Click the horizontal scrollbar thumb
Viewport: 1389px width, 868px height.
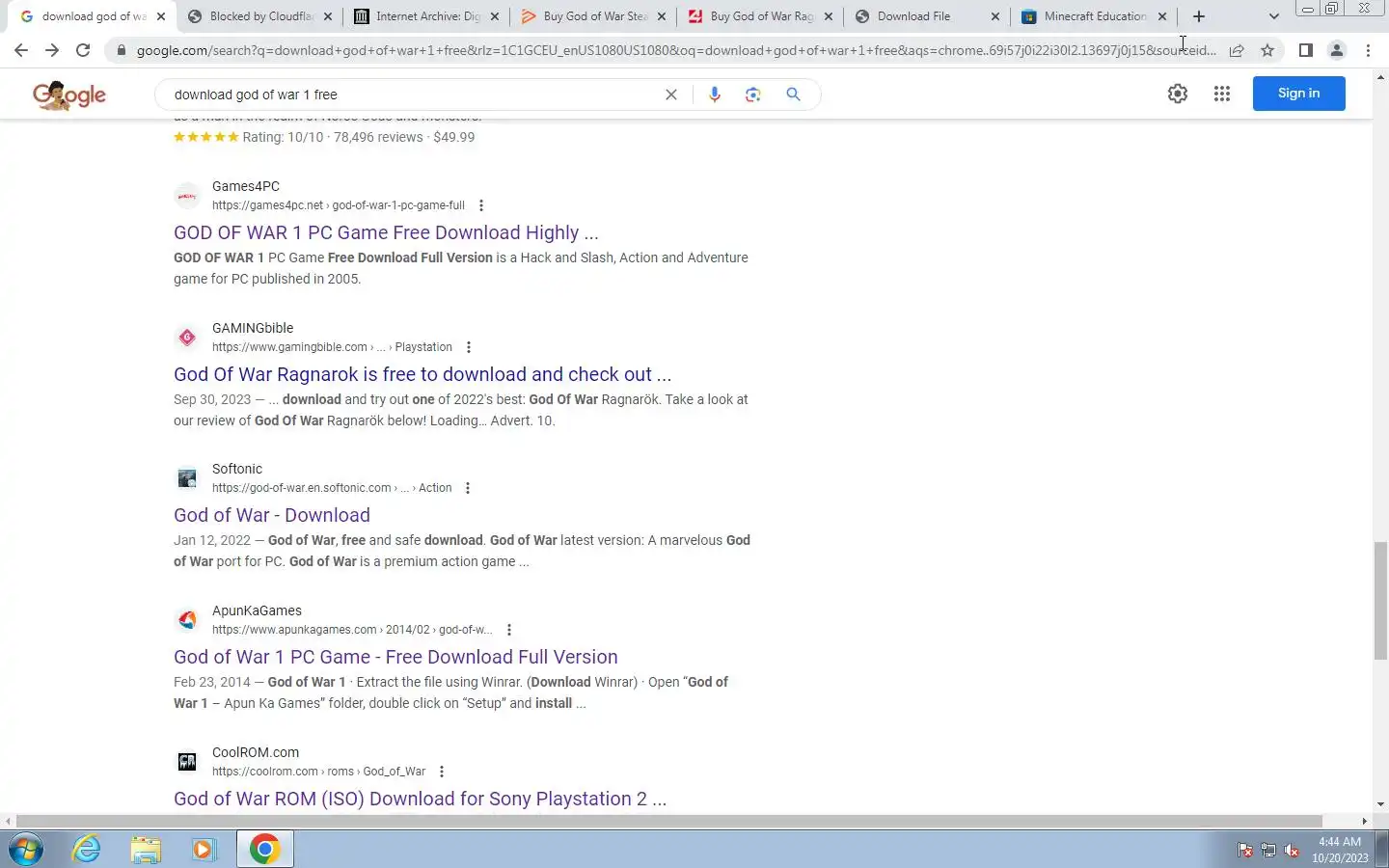[669, 822]
